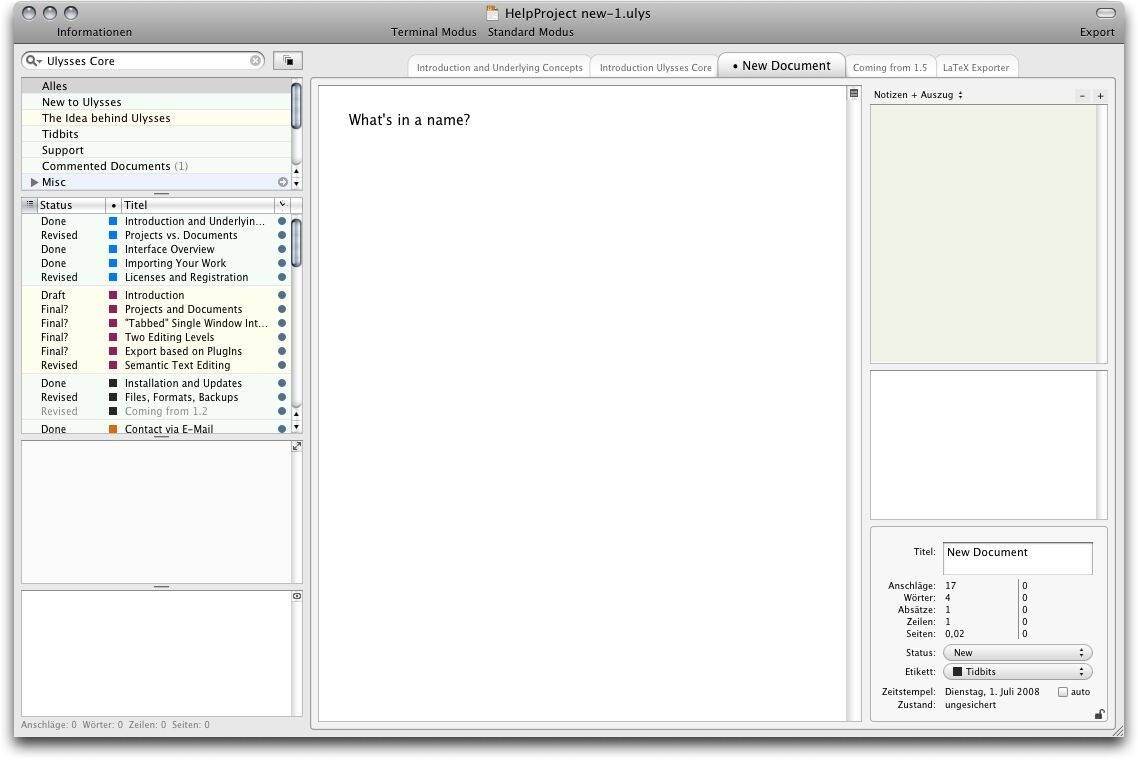Select the New Document tab
Screen dimensions: 1138x760
(782, 65)
